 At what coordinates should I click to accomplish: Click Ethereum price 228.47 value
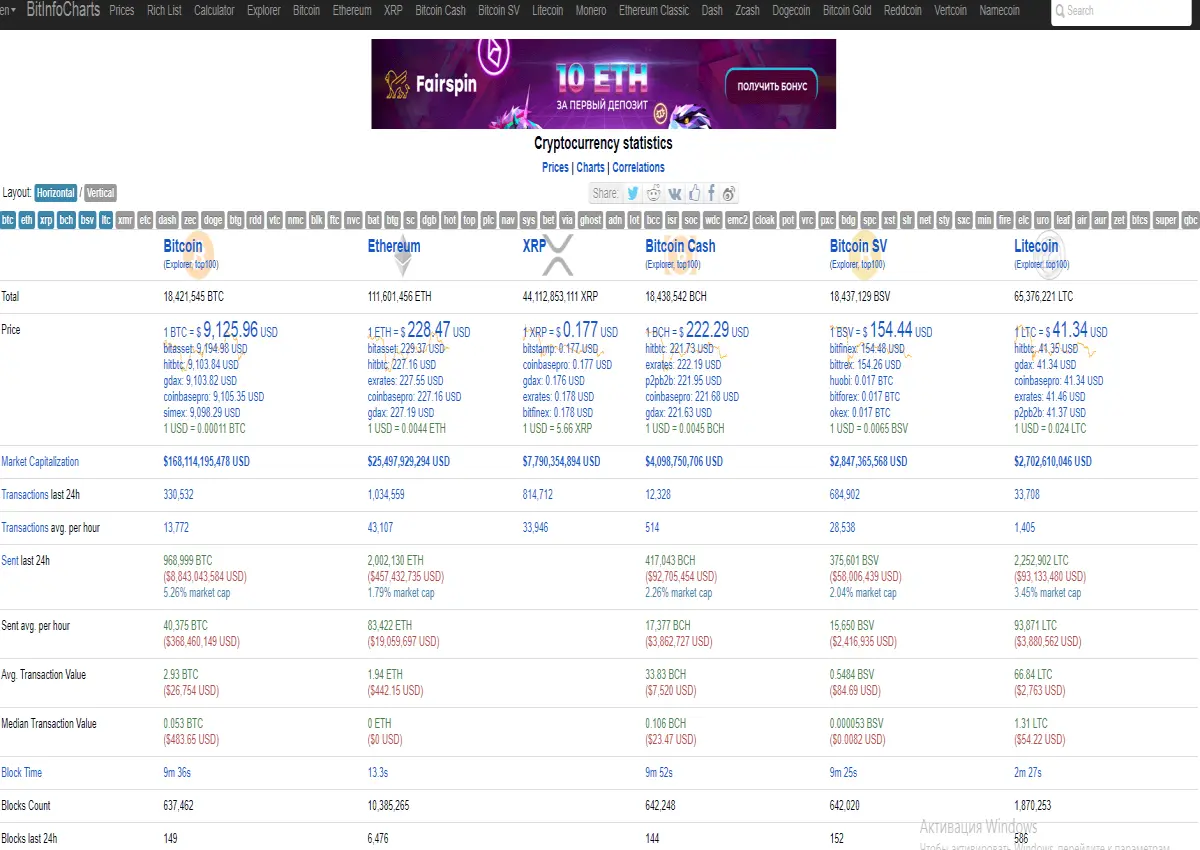pyautogui.click(x=428, y=329)
